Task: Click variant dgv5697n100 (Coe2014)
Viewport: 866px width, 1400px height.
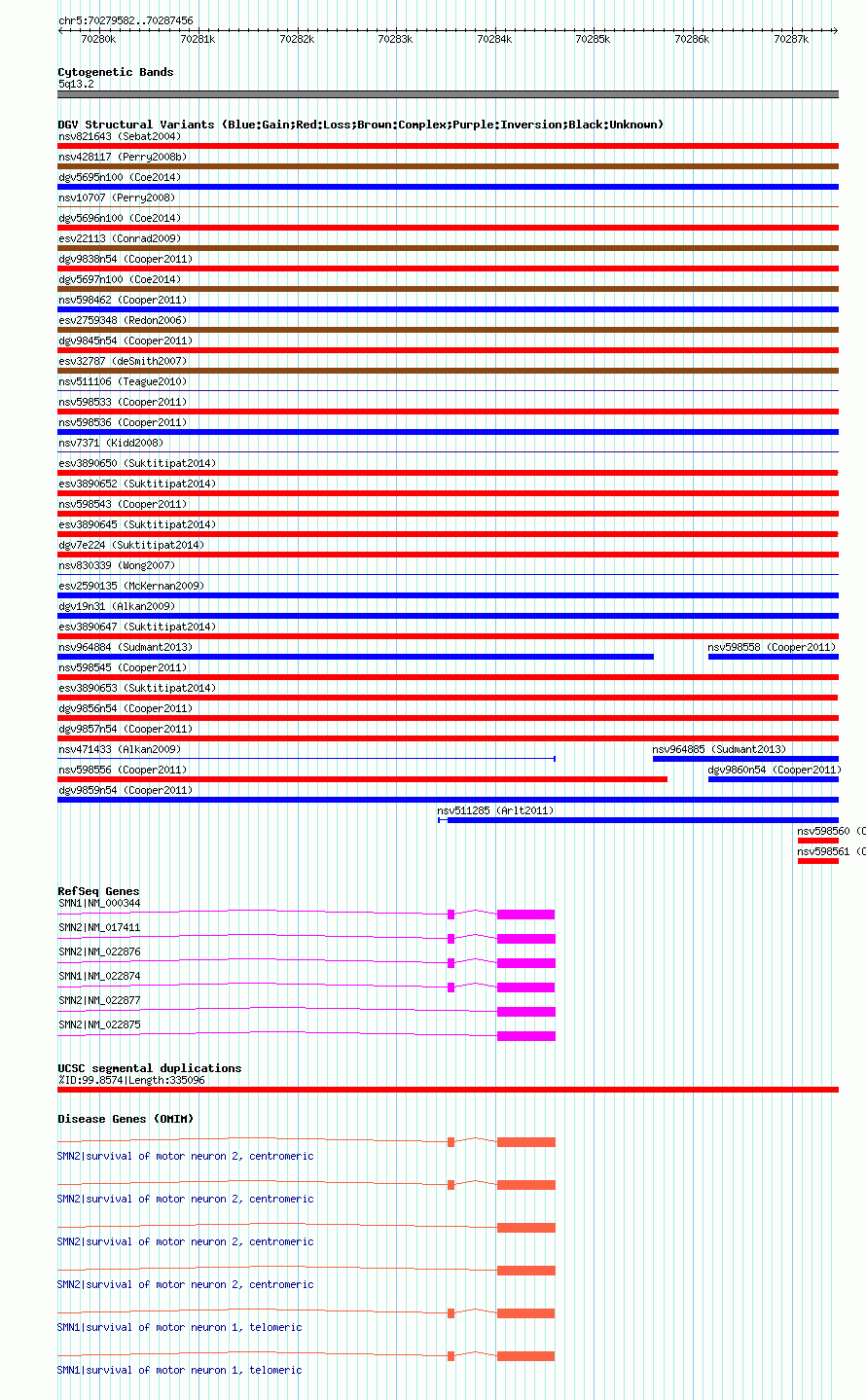Action: pos(120,279)
